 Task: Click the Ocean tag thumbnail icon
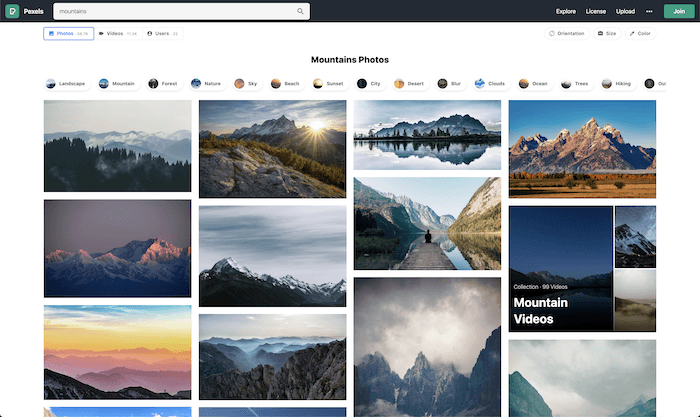(524, 83)
